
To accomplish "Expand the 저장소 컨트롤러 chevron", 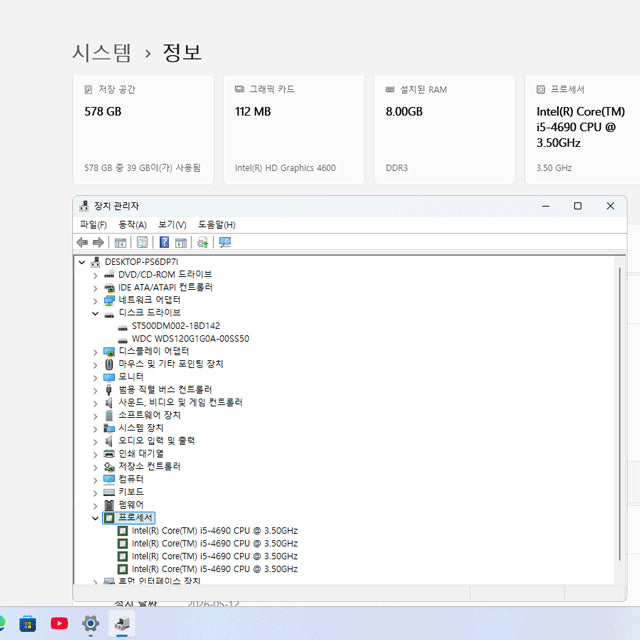I will click(x=95, y=467).
